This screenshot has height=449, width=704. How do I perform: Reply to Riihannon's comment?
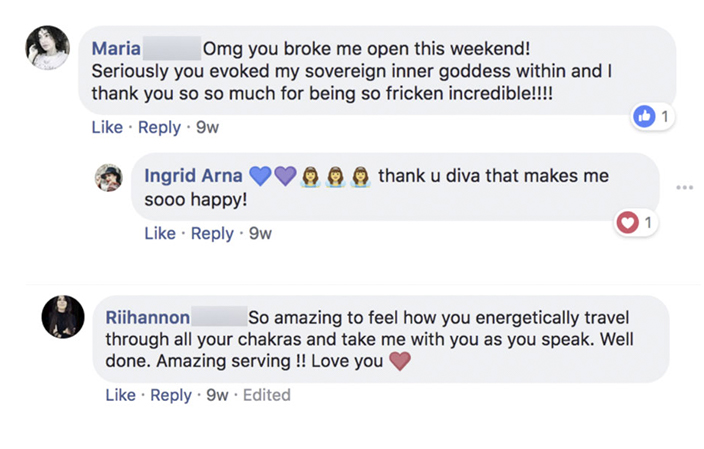[x=172, y=395]
